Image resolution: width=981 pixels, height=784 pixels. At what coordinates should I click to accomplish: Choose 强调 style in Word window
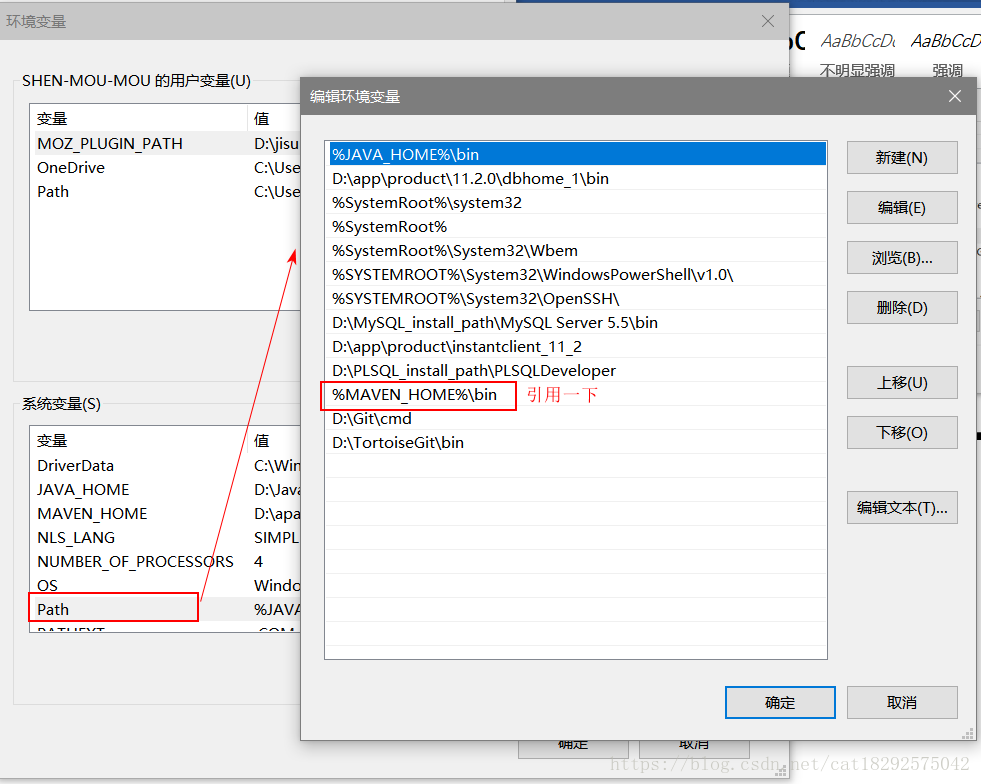945,55
